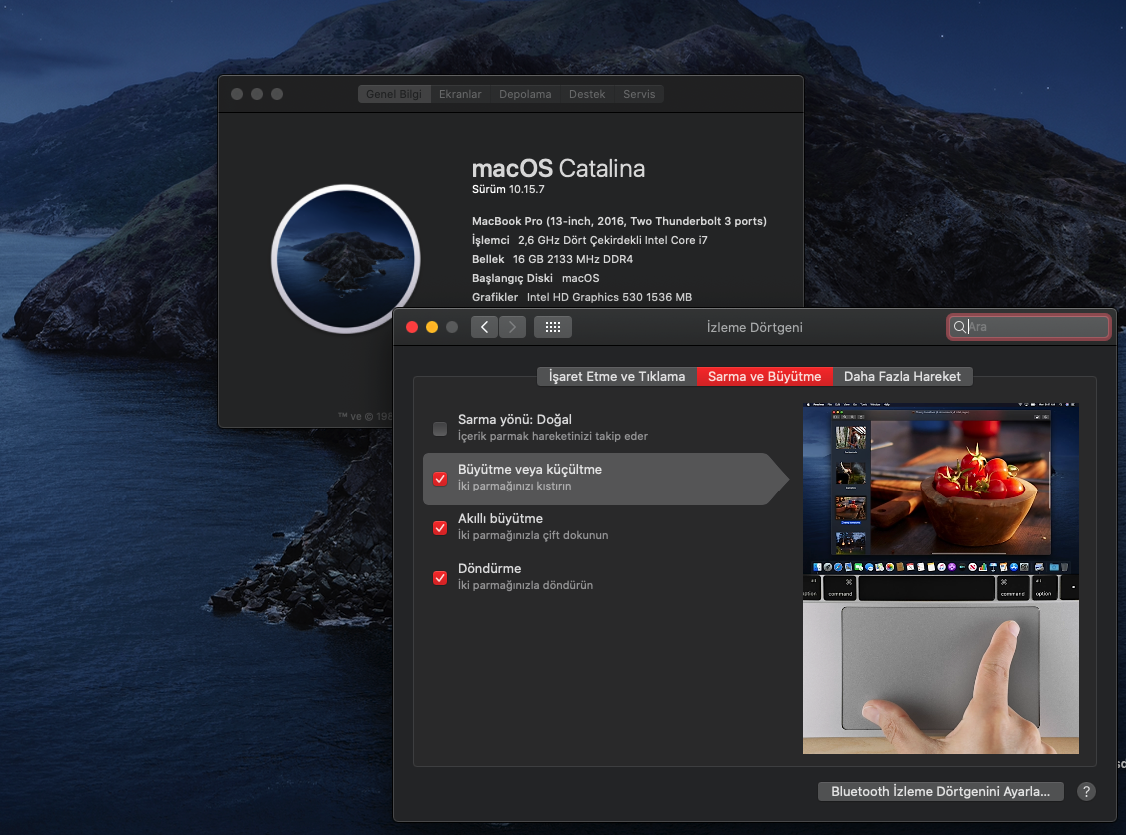1126x835 pixels.
Task: Click Grafikler Intel HD Graphics 530 line
Action: (582, 297)
